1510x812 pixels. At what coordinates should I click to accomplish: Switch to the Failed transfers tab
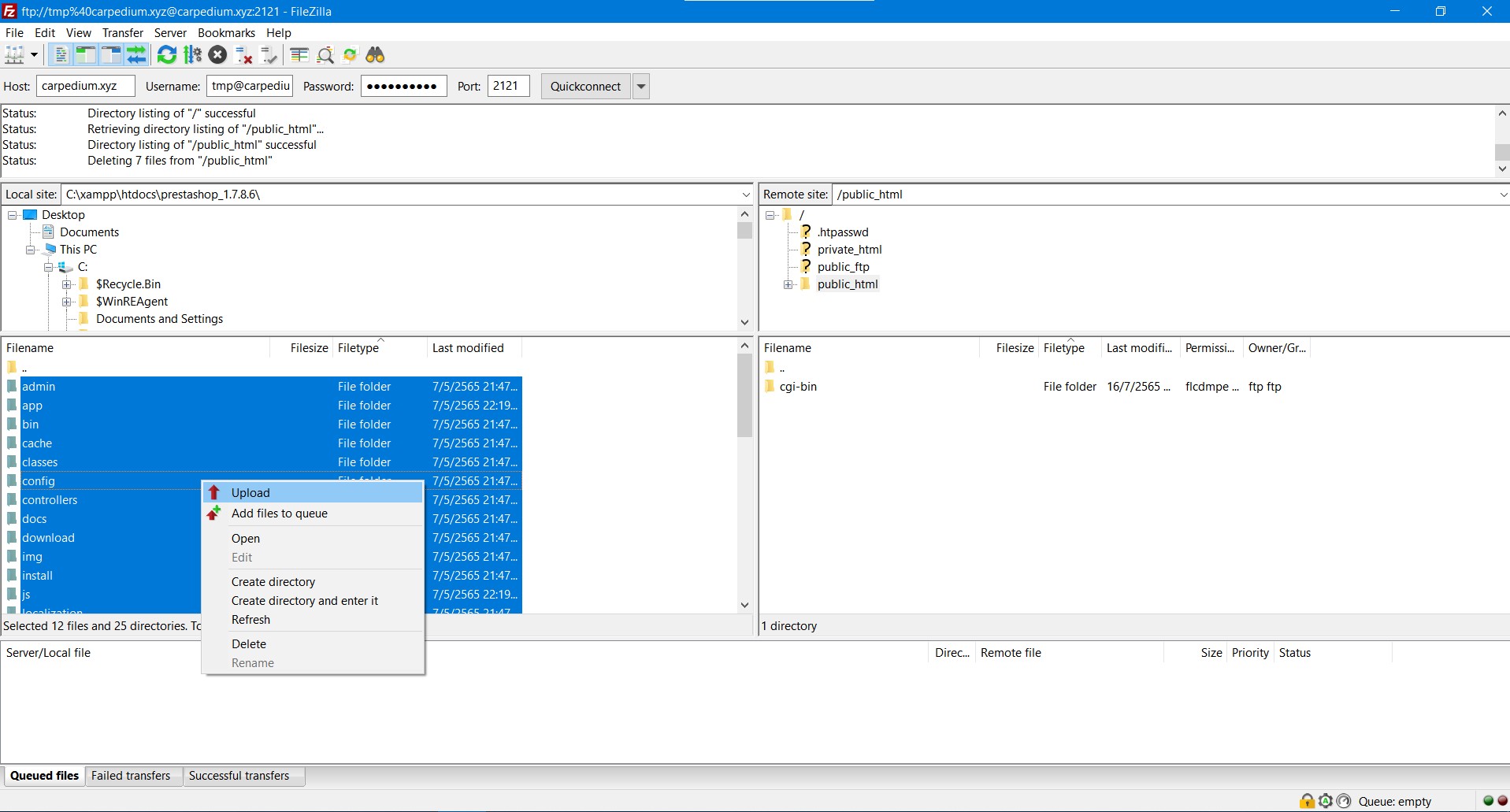coord(131,776)
